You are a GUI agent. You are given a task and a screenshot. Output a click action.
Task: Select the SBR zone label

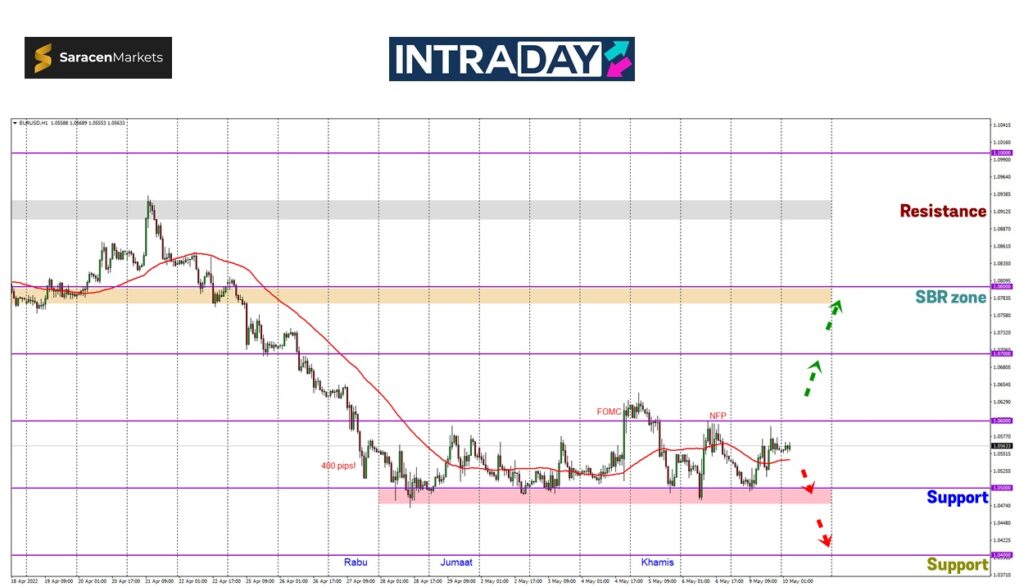[950, 297]
